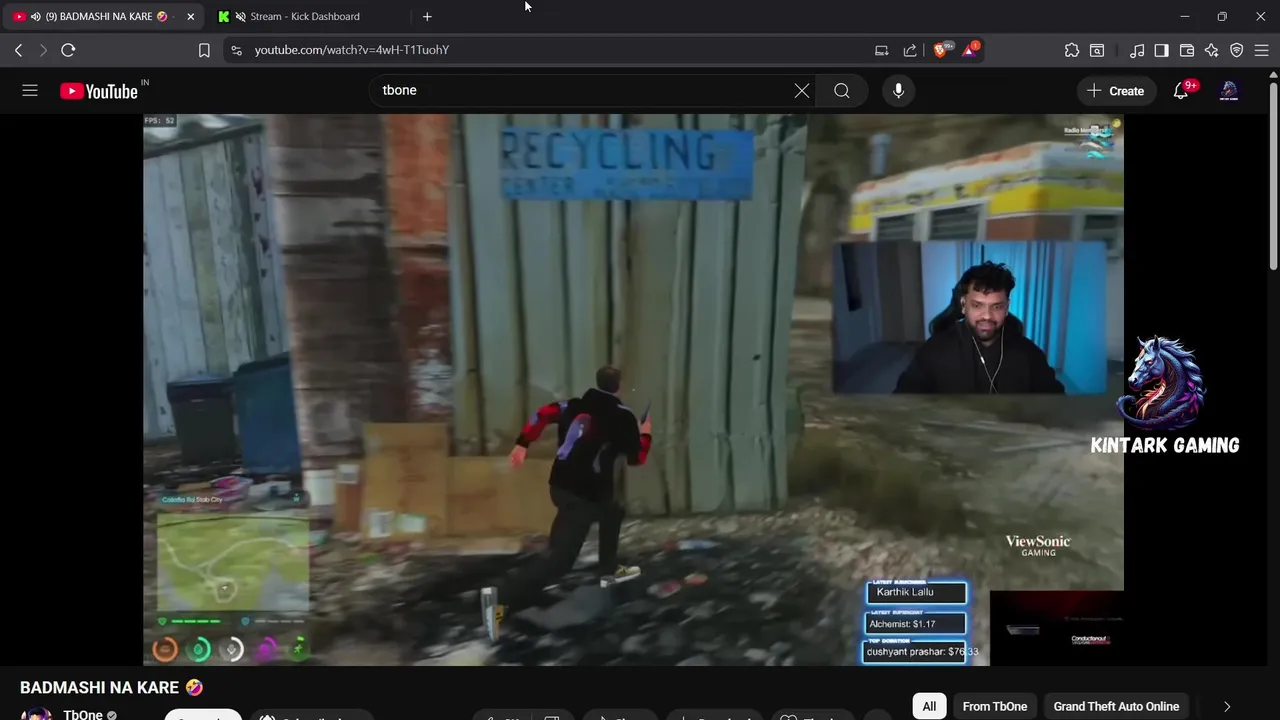The height and width of the screenshot is (720, 1280).
Task: Go back with browser back arrow
Action: [x=18, y=50]
